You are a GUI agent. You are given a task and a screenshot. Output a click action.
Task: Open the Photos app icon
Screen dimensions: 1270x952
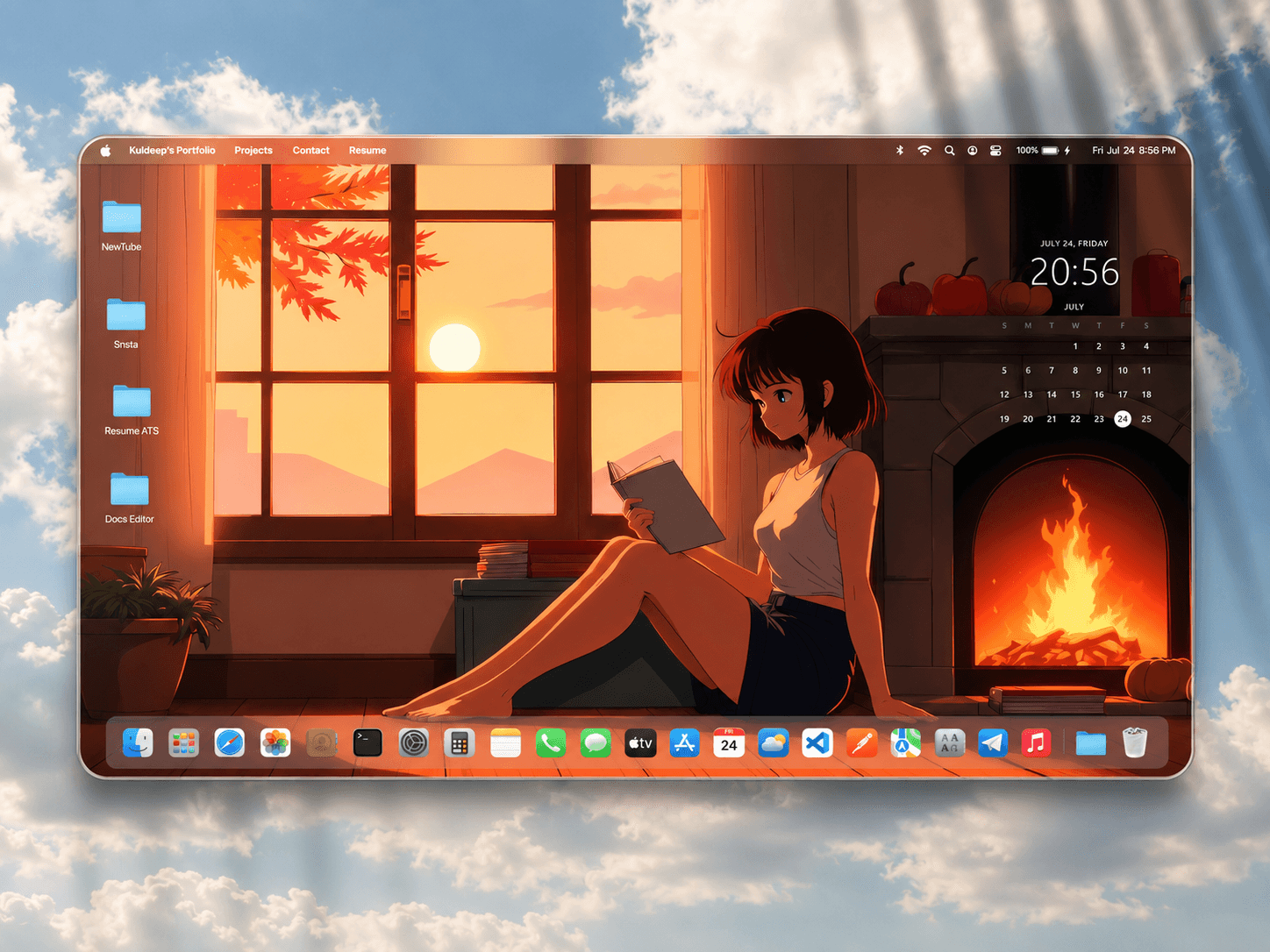pos(275,743)
